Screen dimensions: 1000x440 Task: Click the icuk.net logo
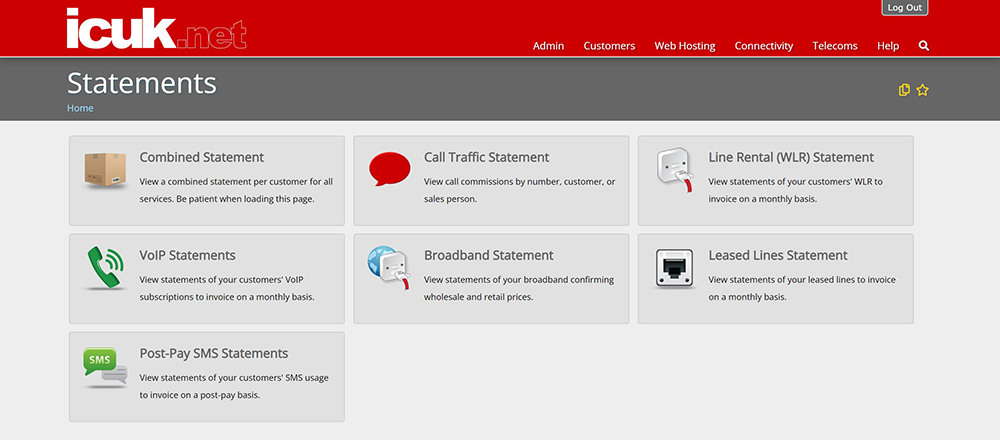[x=156, y=29]
